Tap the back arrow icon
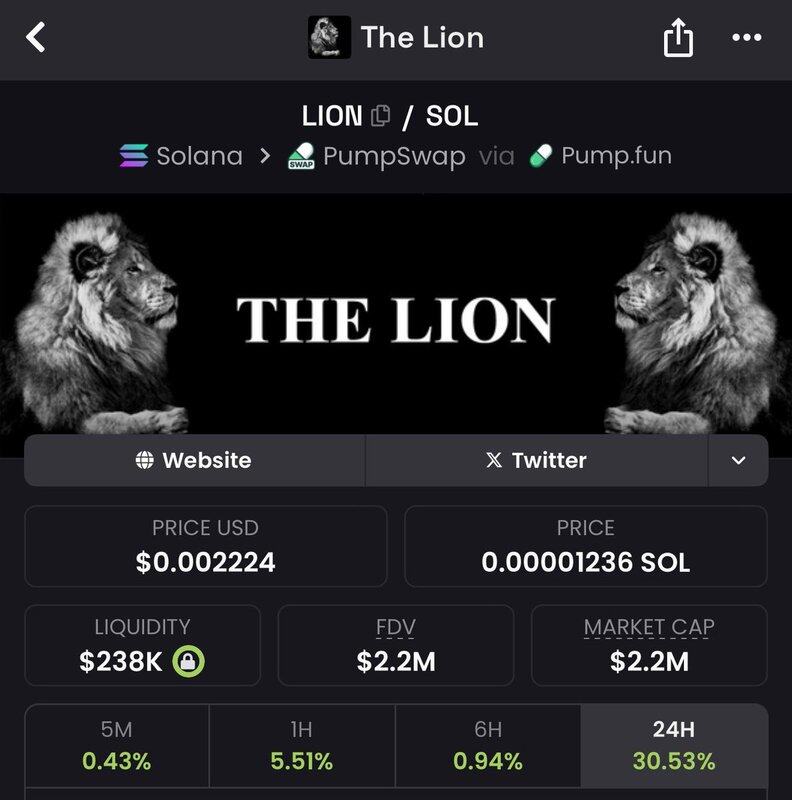 pos(36,39)
